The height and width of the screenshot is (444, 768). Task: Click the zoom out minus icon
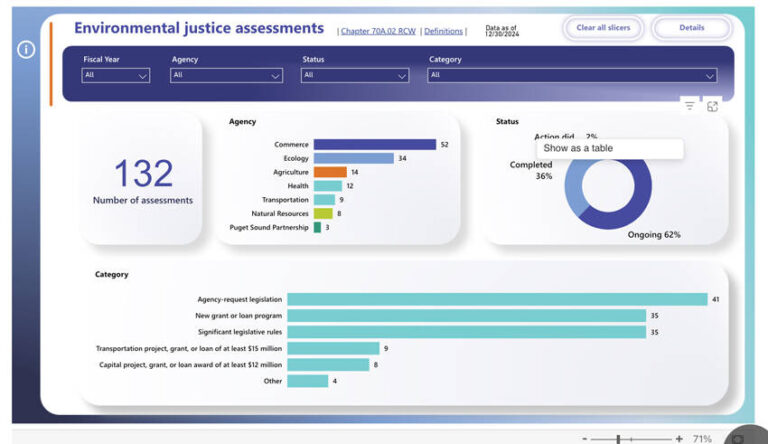click(585, 438)
